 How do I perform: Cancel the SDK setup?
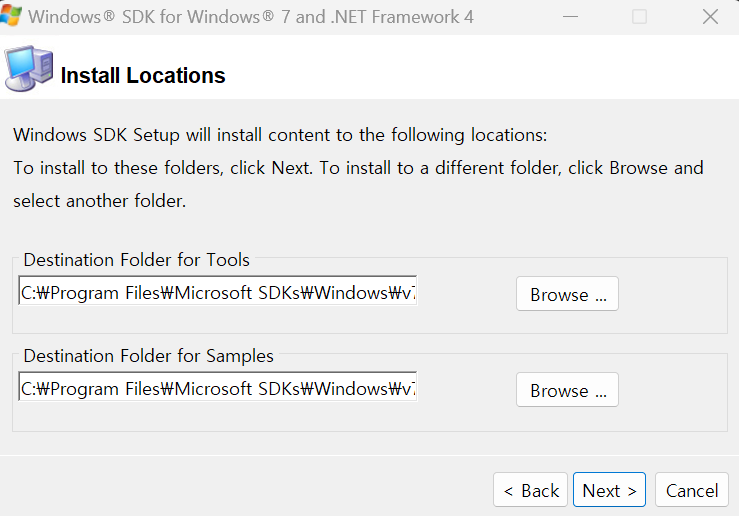pyautogui.click(x=691, y=490)
